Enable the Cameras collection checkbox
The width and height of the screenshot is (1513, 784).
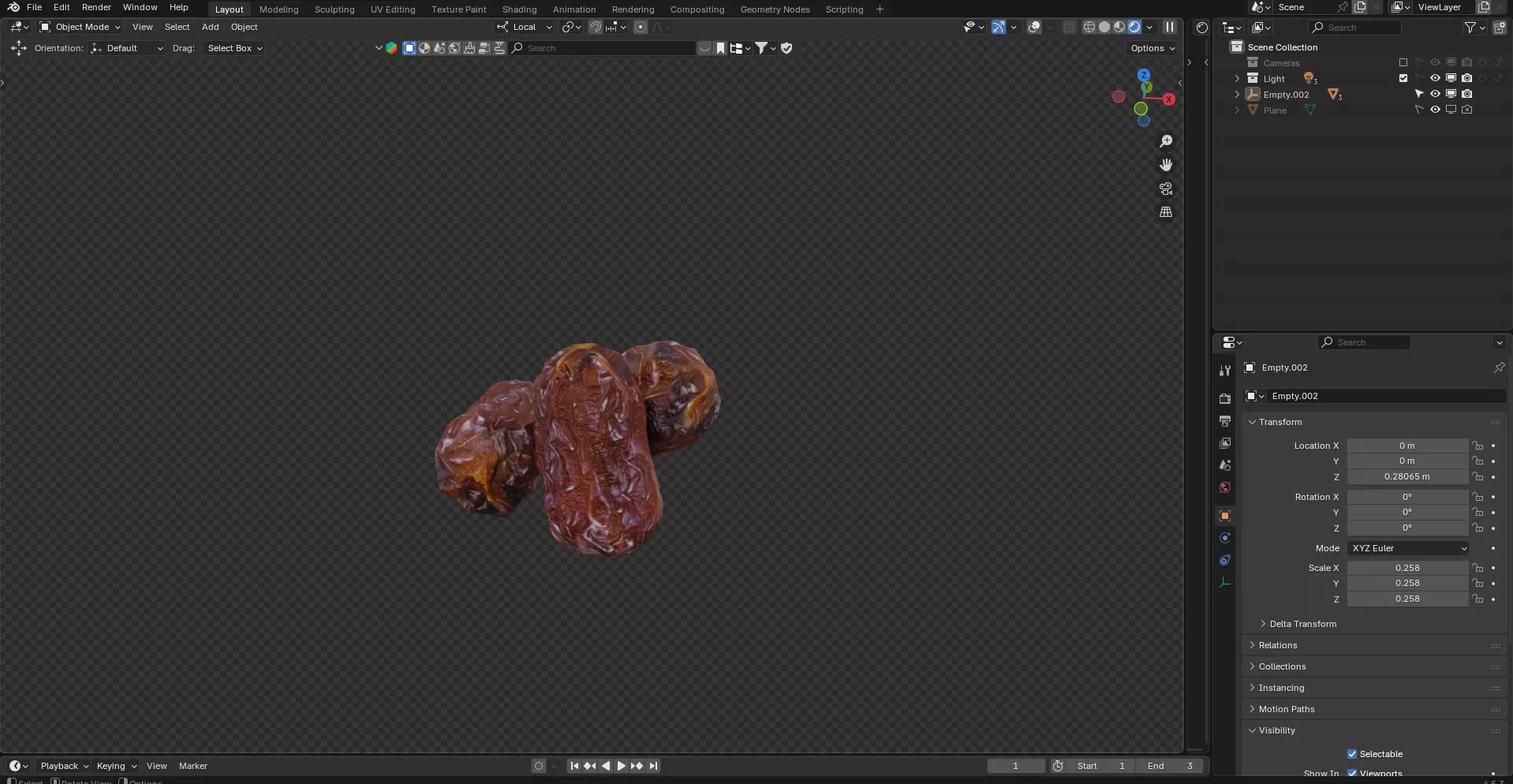(x=1403, y=62)
